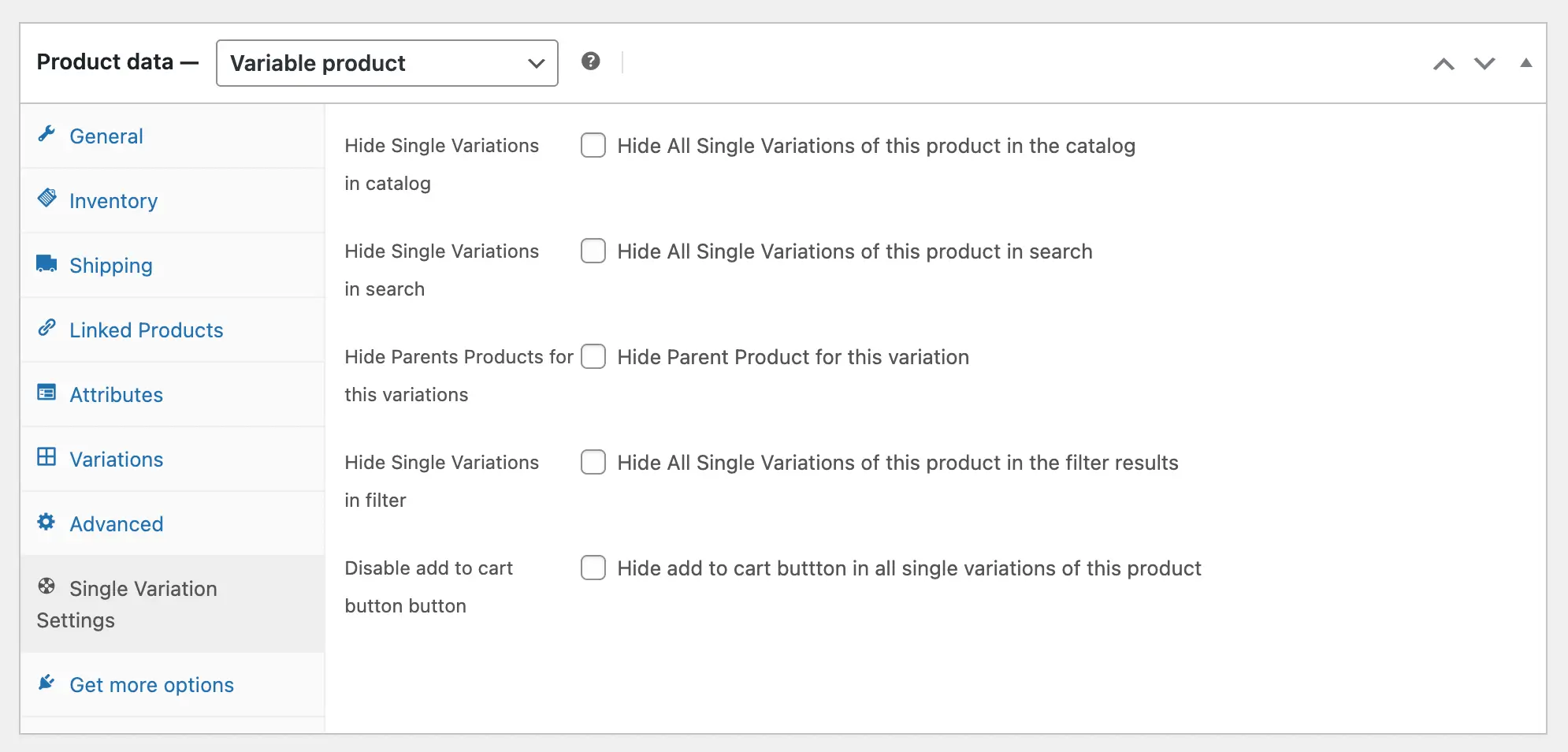Click the plug icon next to Get more options
Image resolution: width=1568 pixels, height=752 pixels.
pyautogui.click(x=46, y=683)
